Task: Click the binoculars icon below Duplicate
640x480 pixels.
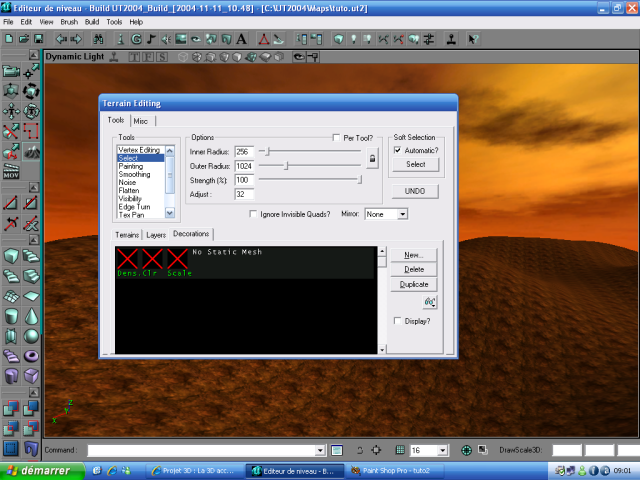Action: pos(430,301)
